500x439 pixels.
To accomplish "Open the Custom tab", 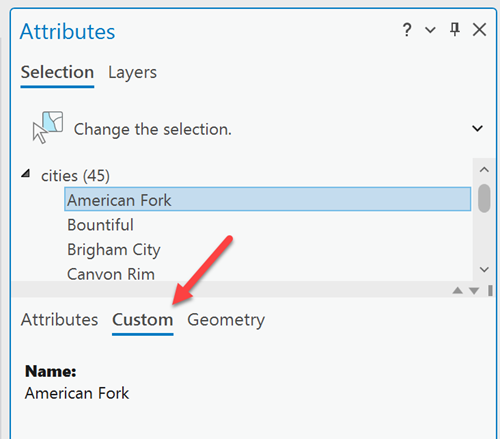I will 143,320.
